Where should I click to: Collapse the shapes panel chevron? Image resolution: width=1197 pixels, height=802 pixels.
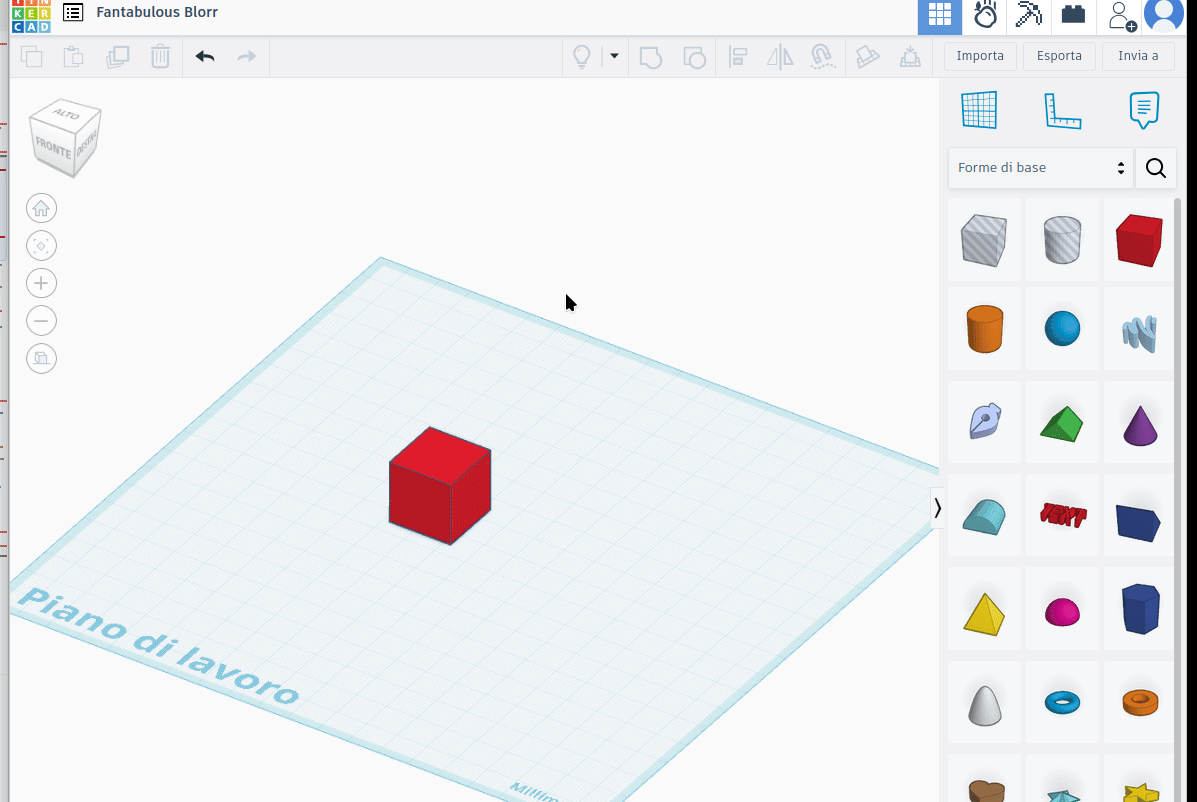pos(937,508)
